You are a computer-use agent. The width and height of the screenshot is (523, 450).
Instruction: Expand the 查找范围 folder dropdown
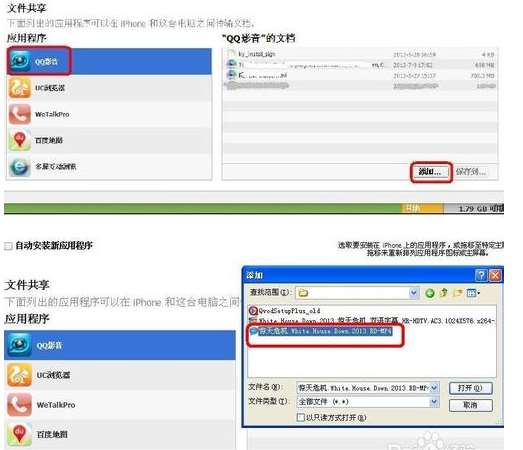tap(414, 293)
